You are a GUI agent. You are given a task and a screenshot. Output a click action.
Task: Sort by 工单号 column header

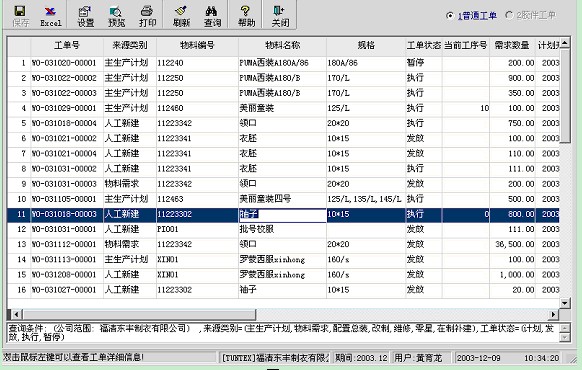click(x=67, y=46)
